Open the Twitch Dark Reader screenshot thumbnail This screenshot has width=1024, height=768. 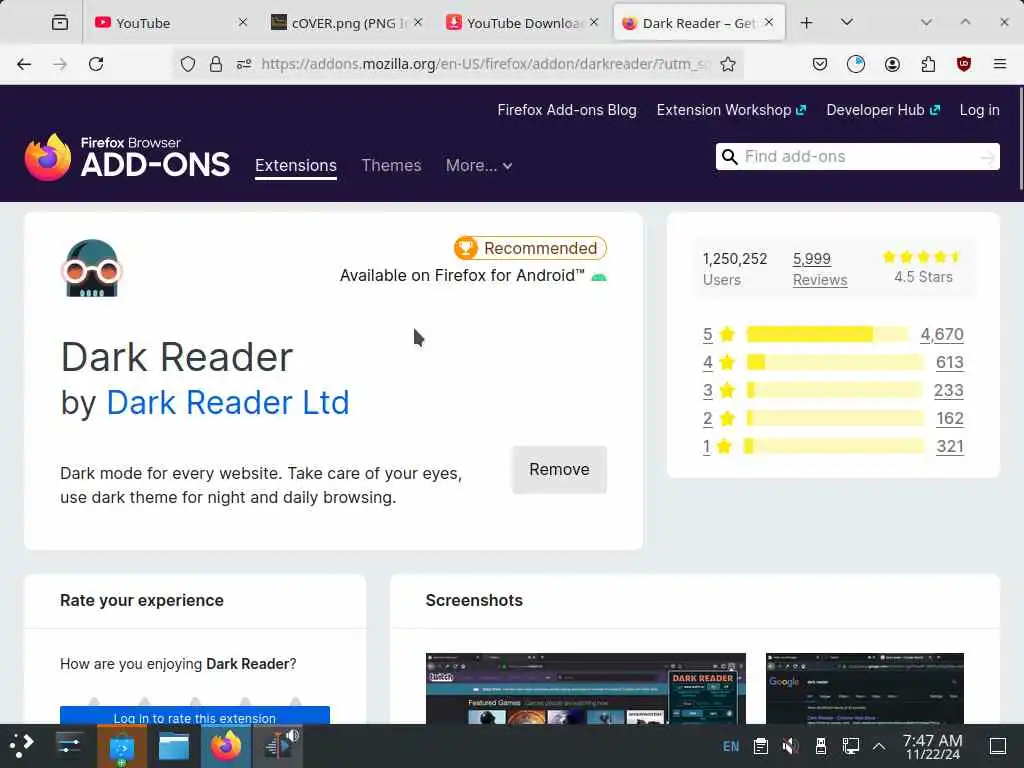point(586,688)
